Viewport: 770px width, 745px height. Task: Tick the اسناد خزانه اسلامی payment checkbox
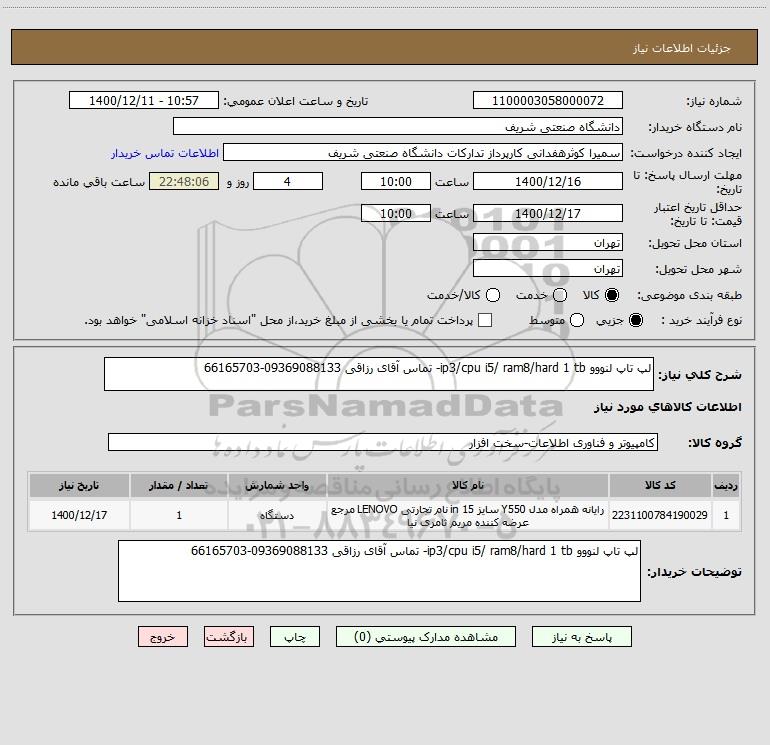tap(485, 320)
